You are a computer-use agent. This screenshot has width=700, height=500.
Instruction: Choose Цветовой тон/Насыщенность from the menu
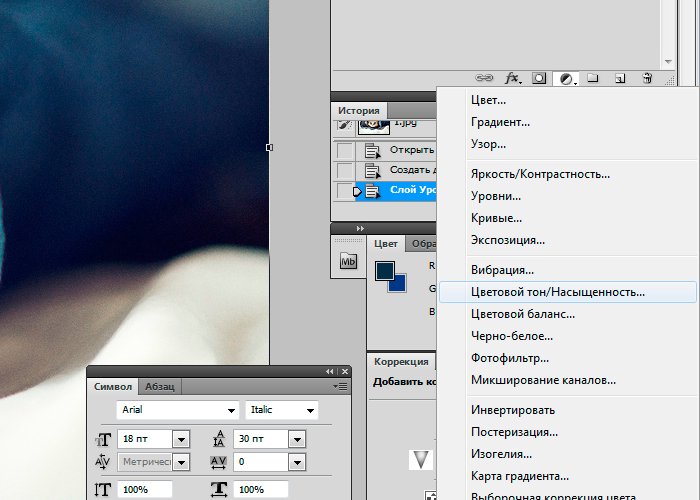[x=558, y=292]
